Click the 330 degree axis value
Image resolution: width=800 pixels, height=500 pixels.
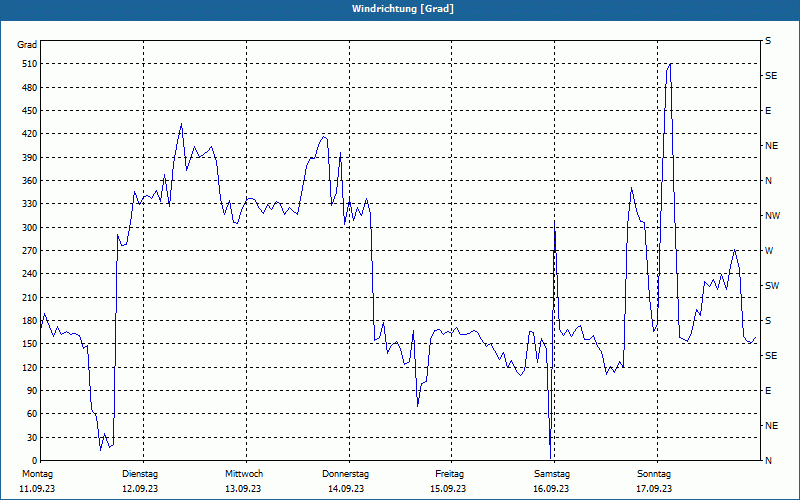click(x=29, y=204)
